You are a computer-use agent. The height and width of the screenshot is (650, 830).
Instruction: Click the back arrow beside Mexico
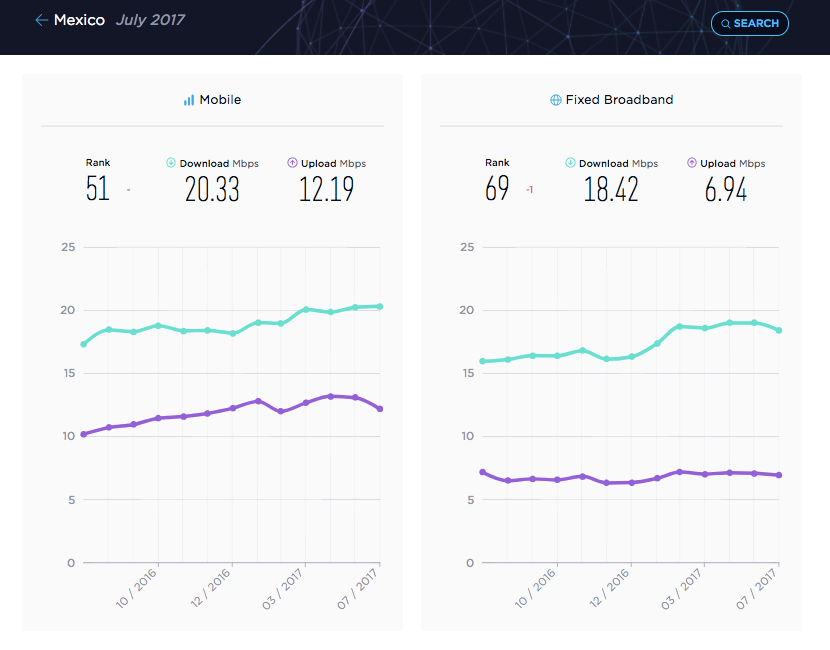pos(41,20)
